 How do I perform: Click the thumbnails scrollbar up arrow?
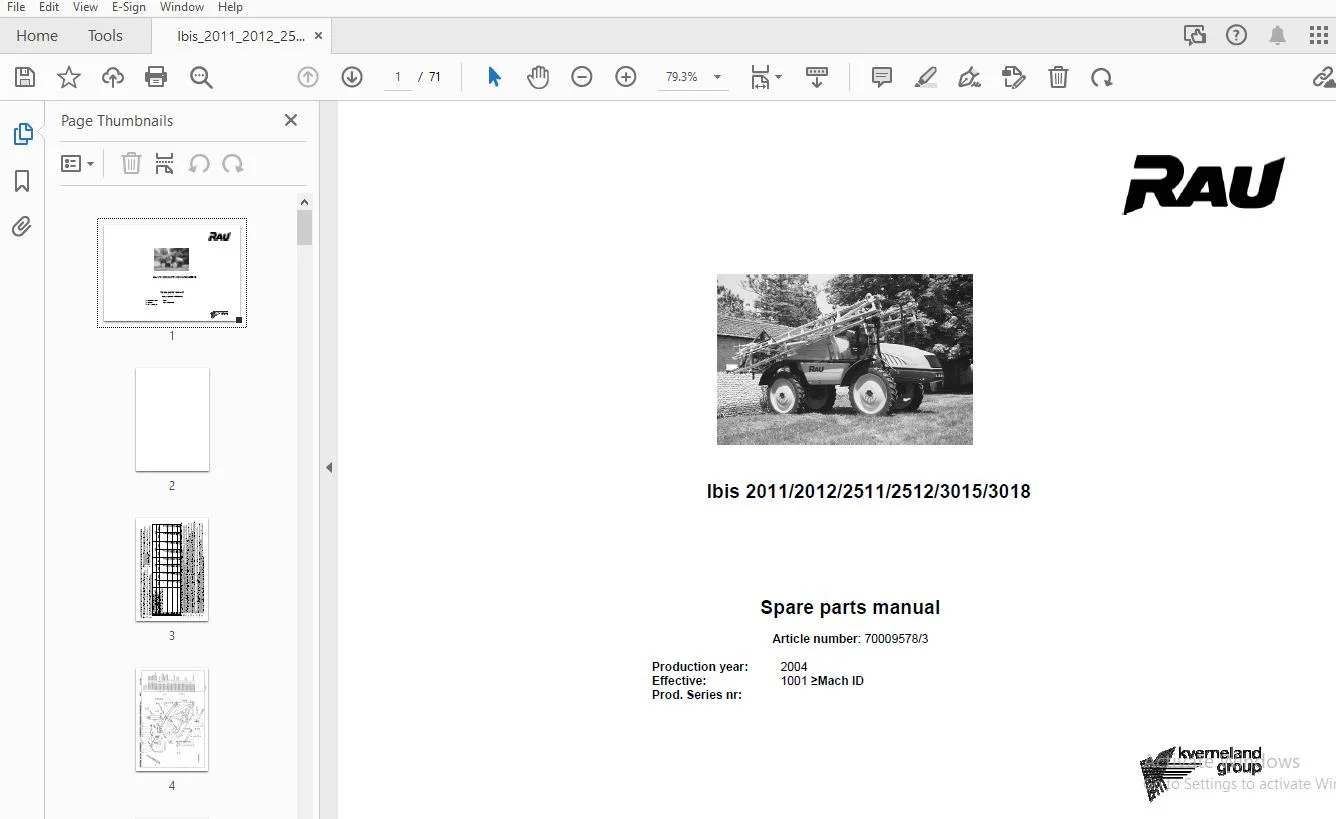click(305, 201)
